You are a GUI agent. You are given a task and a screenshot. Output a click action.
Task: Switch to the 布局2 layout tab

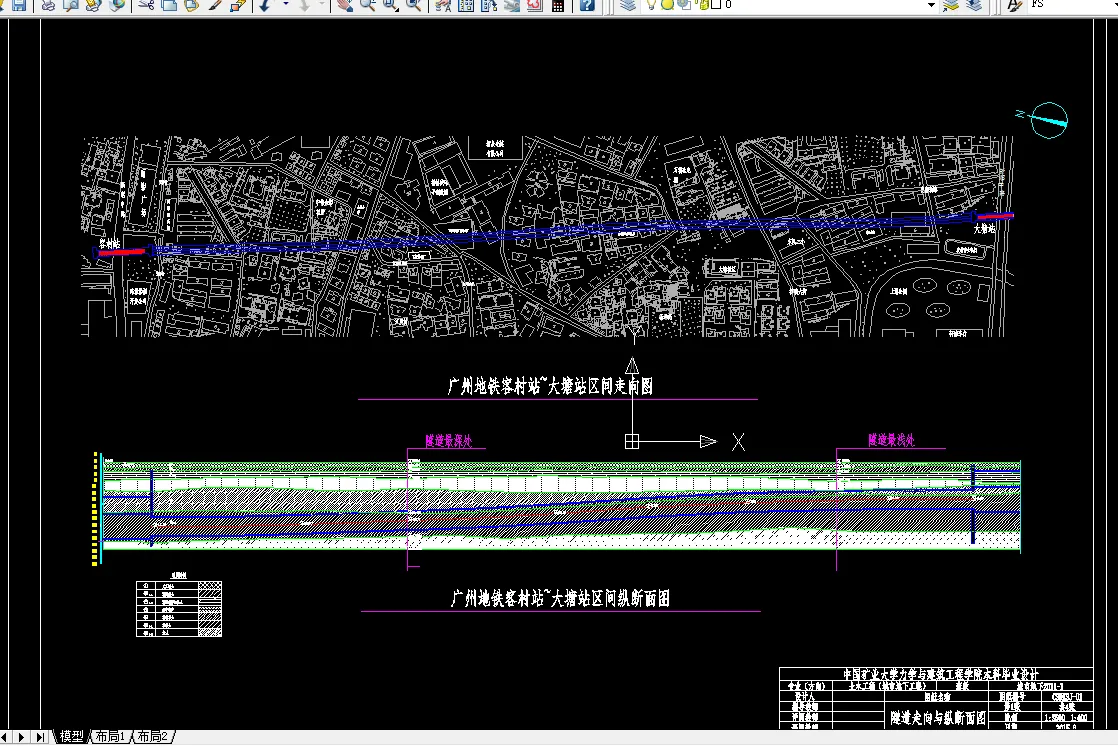pos(153,736)
